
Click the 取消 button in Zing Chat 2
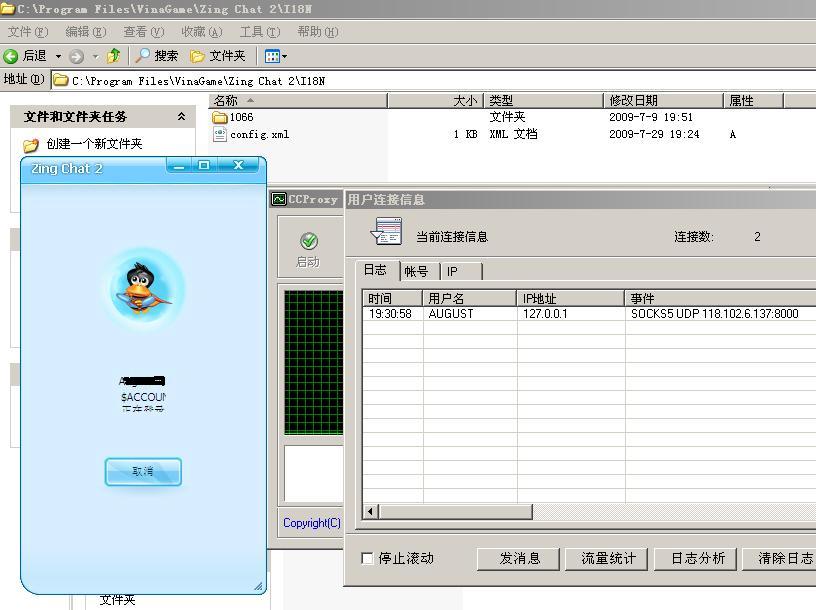click(143, 472)
